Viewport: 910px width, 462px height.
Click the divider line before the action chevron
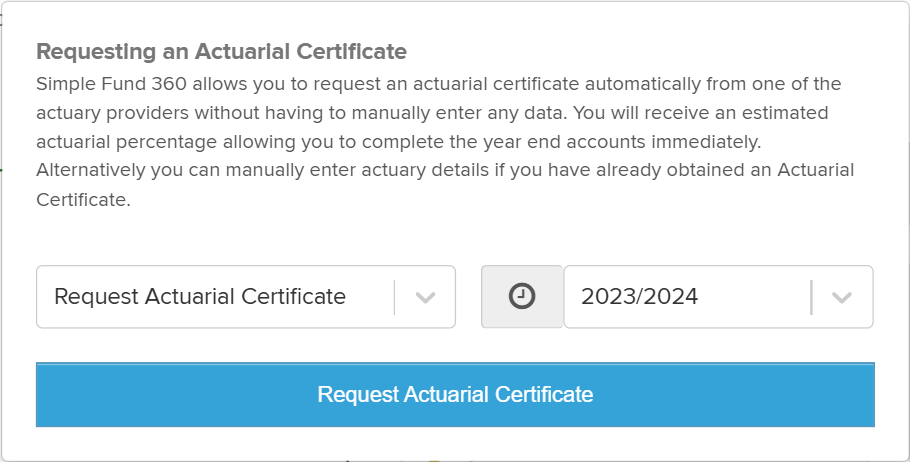(394, 297)
